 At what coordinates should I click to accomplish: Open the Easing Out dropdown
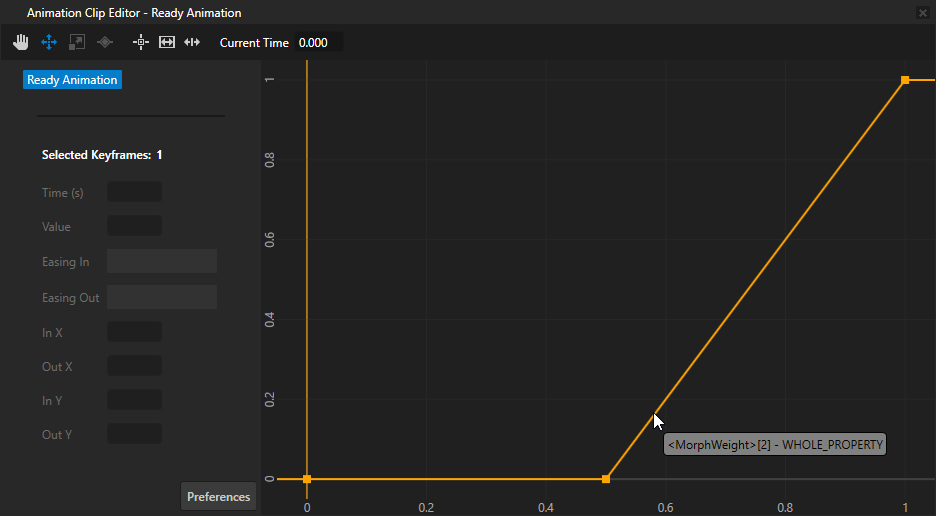162,297
